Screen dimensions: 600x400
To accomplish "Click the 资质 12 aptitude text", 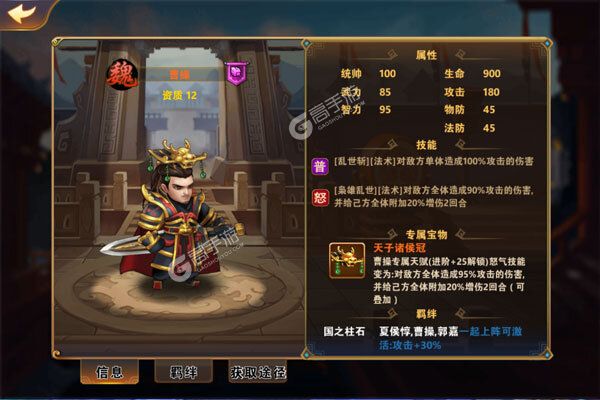I will click(179, 95).
